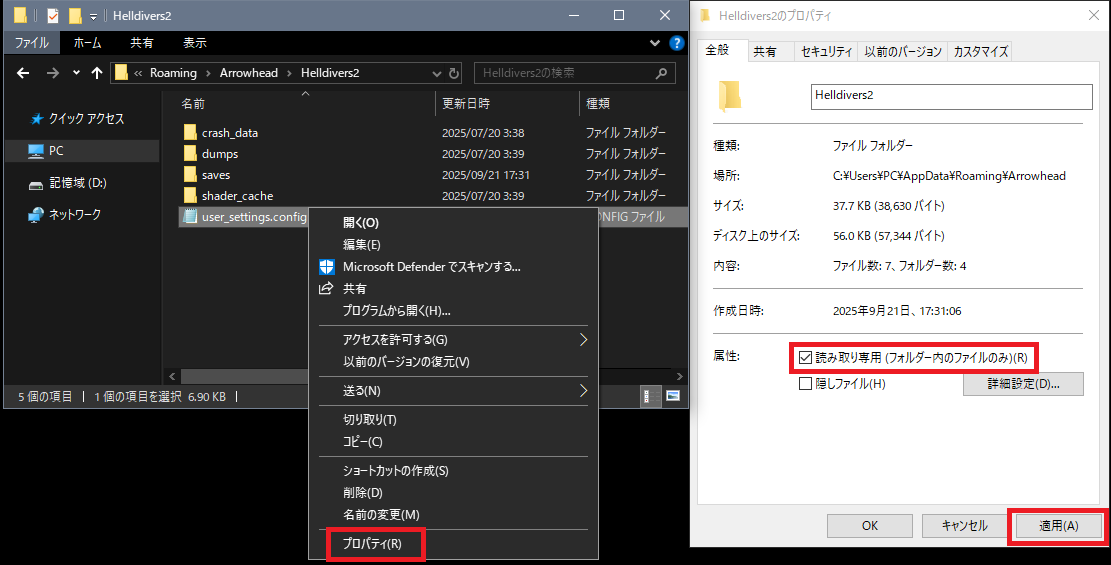
Task: Open セキュリティ tab in properties
Action: pos(826,52)
